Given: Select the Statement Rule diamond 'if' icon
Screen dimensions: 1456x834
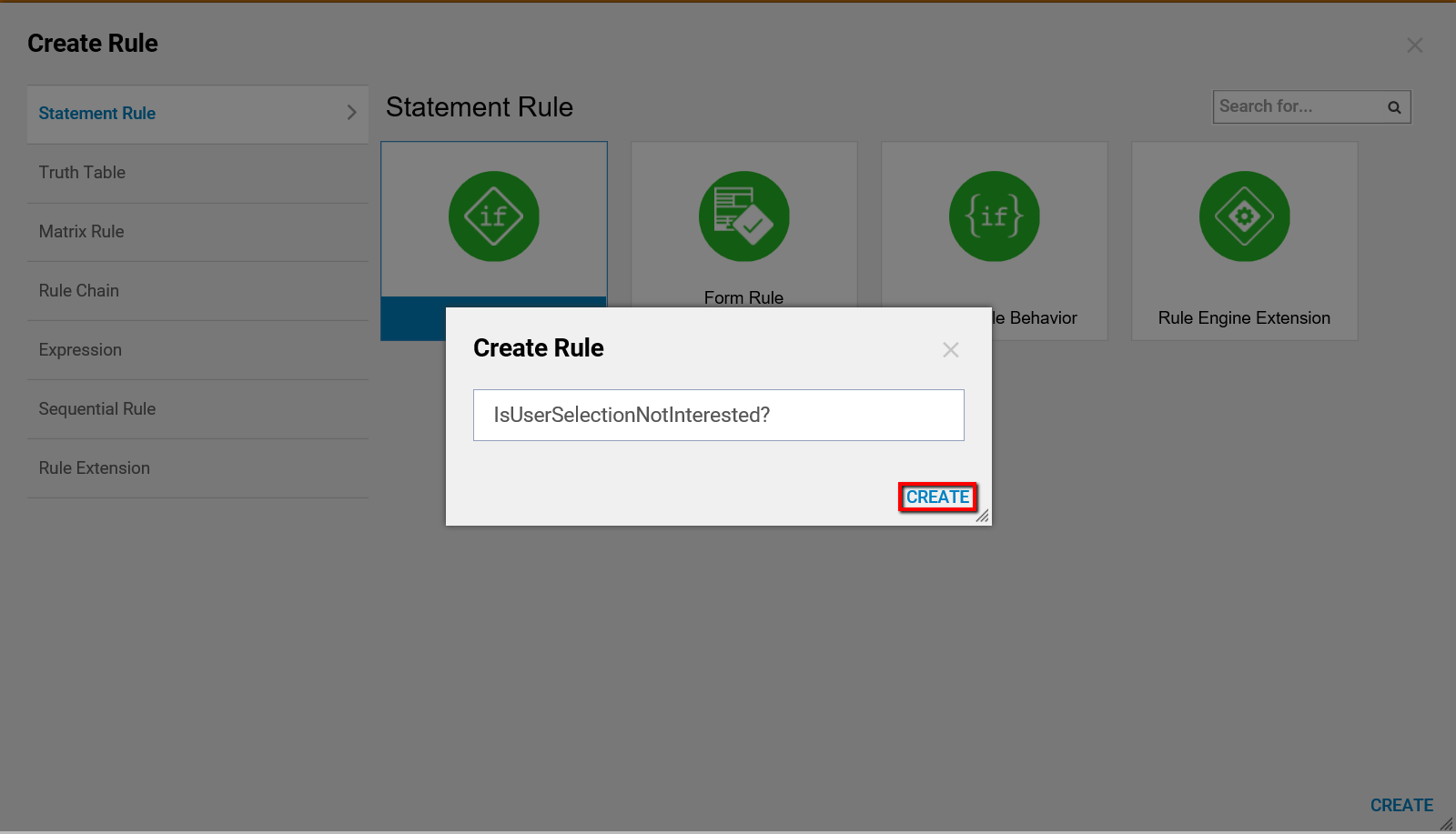Looking at the screenshot, I should coord(494,216).
